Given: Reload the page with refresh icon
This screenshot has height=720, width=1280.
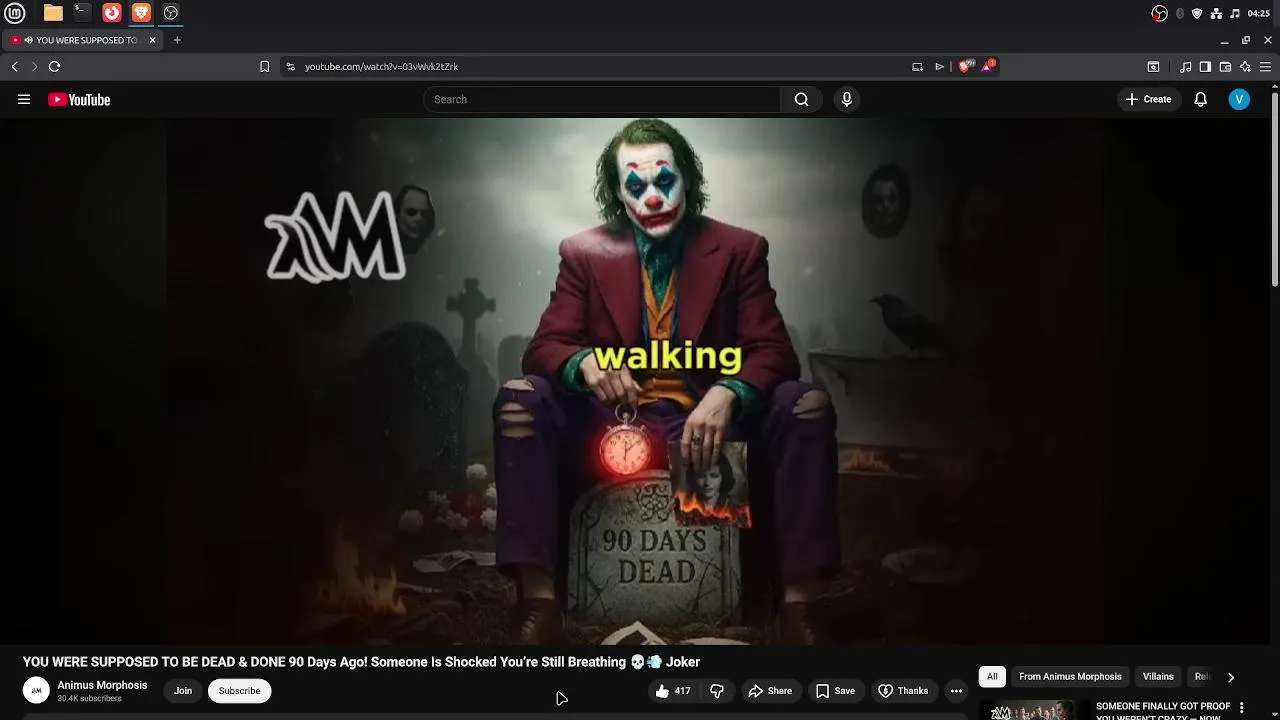Looking at the screenshot, I should pos(54,66).
